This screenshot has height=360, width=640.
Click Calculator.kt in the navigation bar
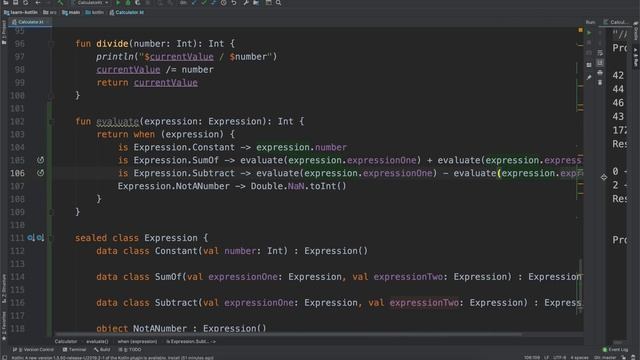coord(127,12)
